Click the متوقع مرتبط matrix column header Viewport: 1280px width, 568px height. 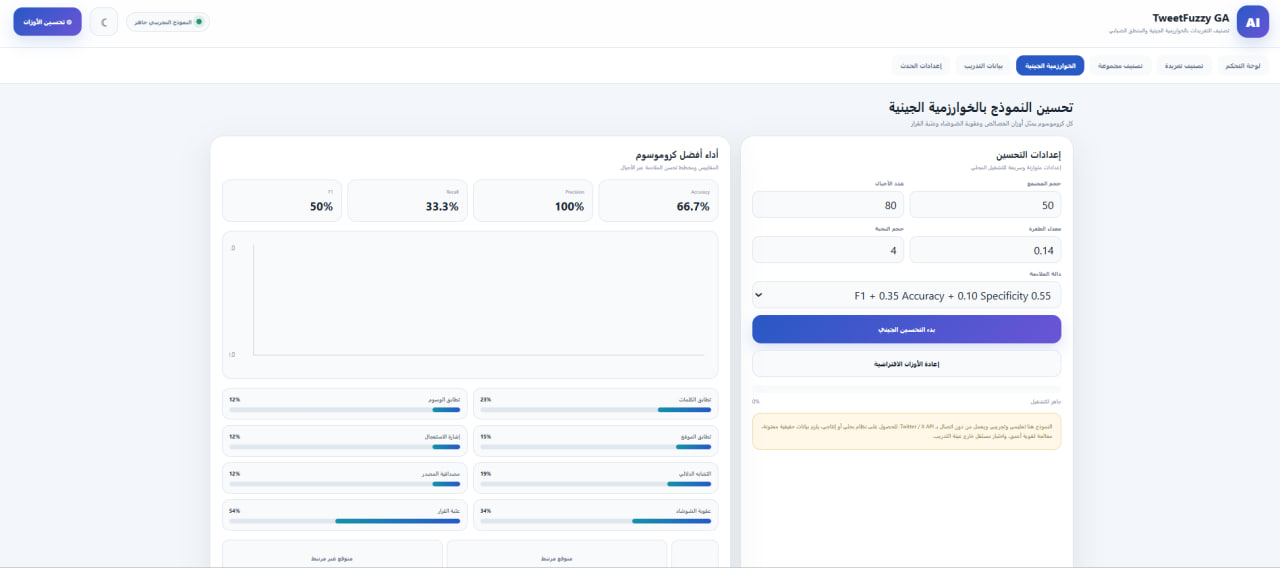tap(557, 557)
